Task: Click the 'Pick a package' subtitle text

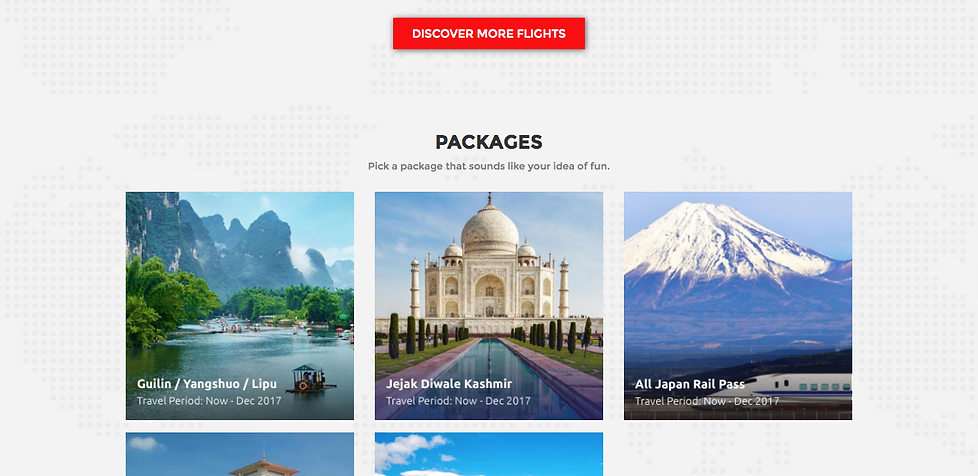Action: (x=488, y=167)
